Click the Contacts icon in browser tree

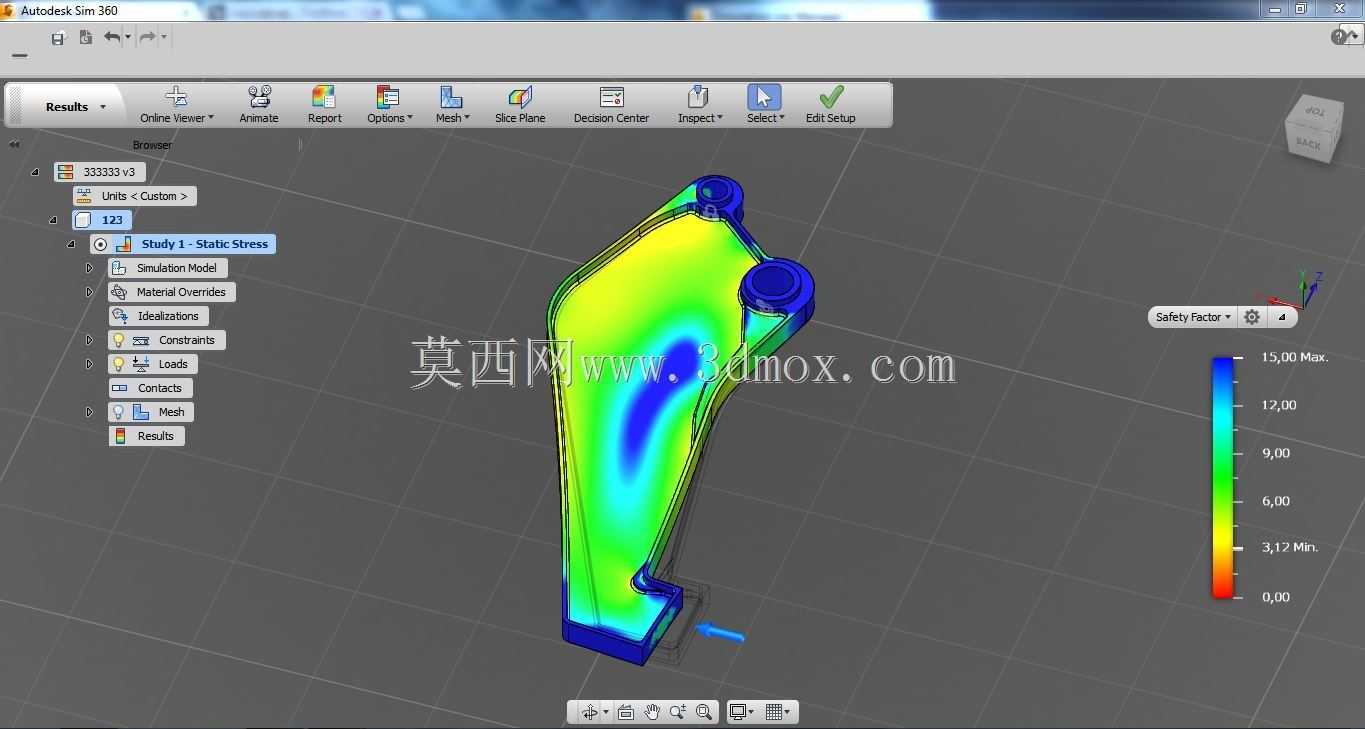click(120, 388)
